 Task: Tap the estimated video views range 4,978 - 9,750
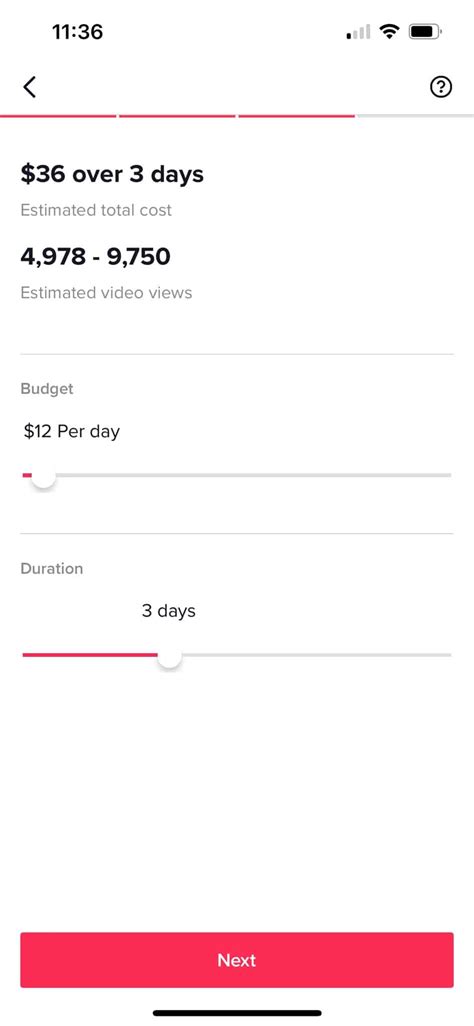(96, 256)
